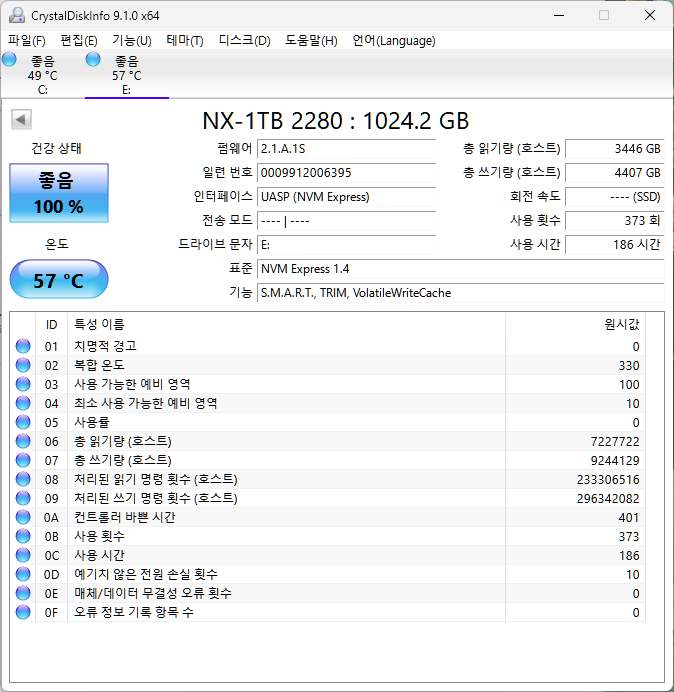
Task: Open the 편집(E) menu
Action: [79, 41]
